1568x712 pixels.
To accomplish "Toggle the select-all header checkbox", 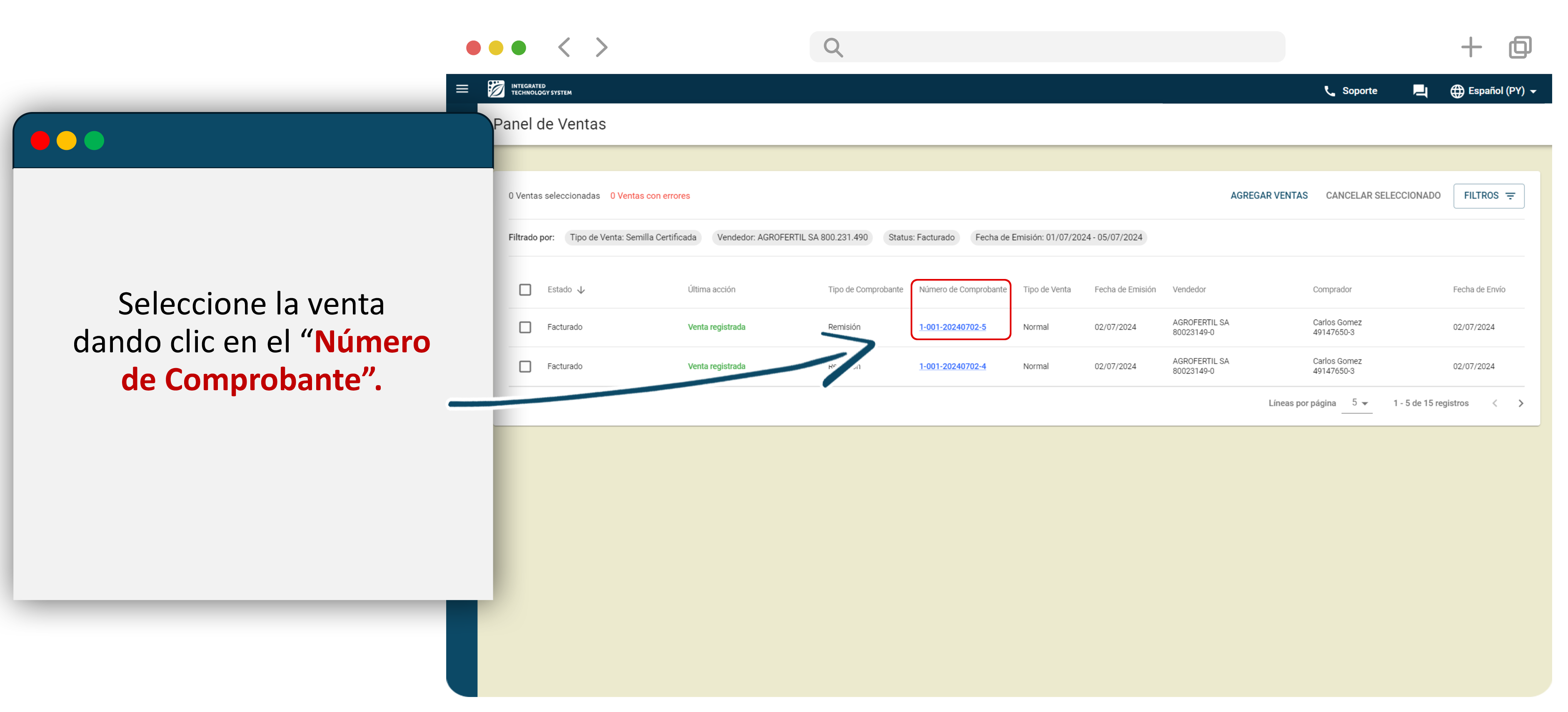I will point(525,290).
